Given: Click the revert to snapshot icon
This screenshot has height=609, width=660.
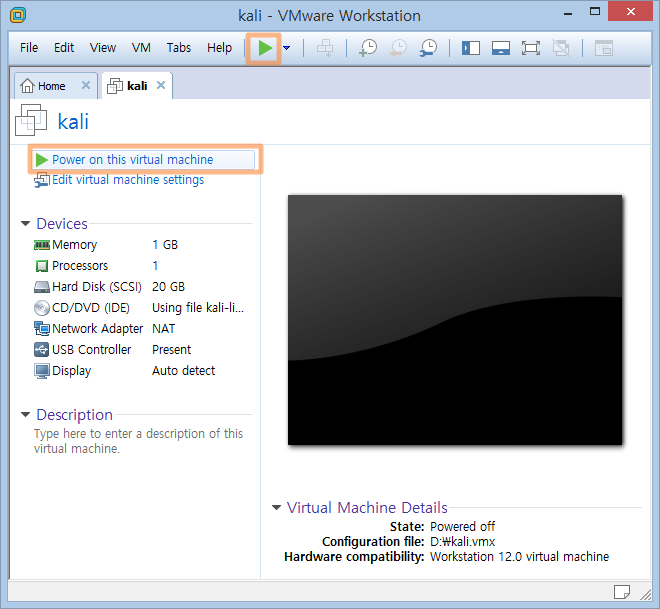Looking at the screenshot, I should point(398,48).
